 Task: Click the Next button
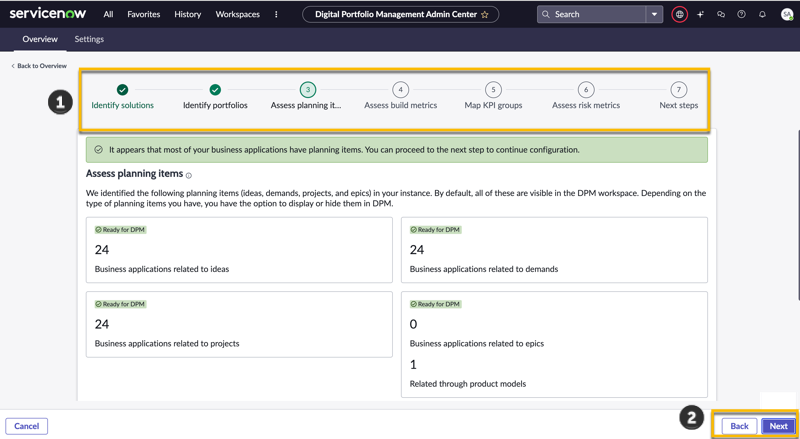[x=779, y=426]
